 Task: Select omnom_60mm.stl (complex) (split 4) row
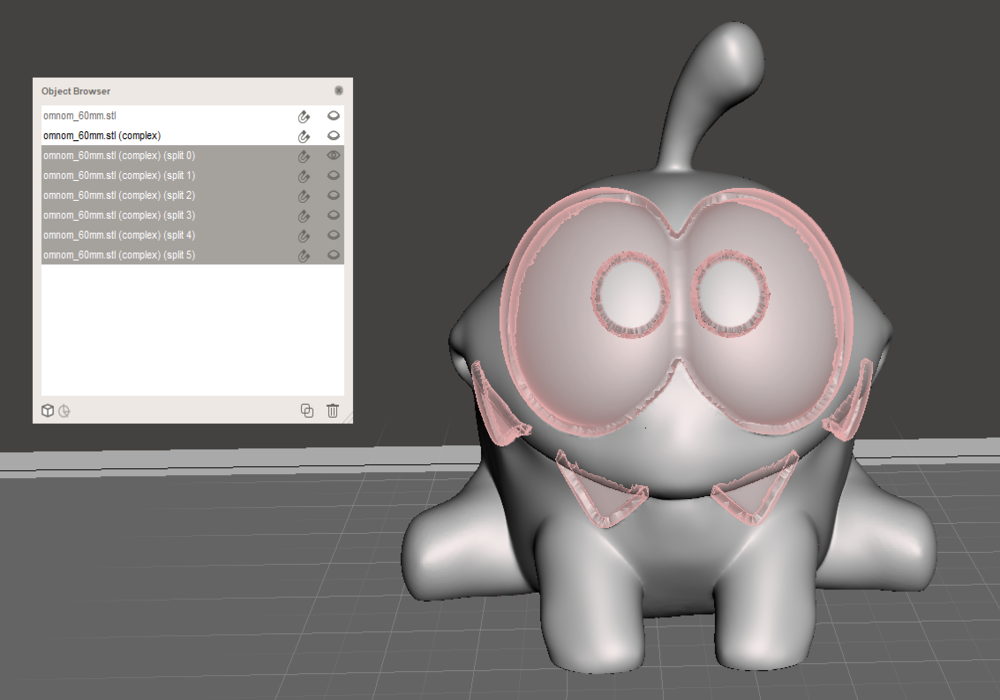click(193, 235)
